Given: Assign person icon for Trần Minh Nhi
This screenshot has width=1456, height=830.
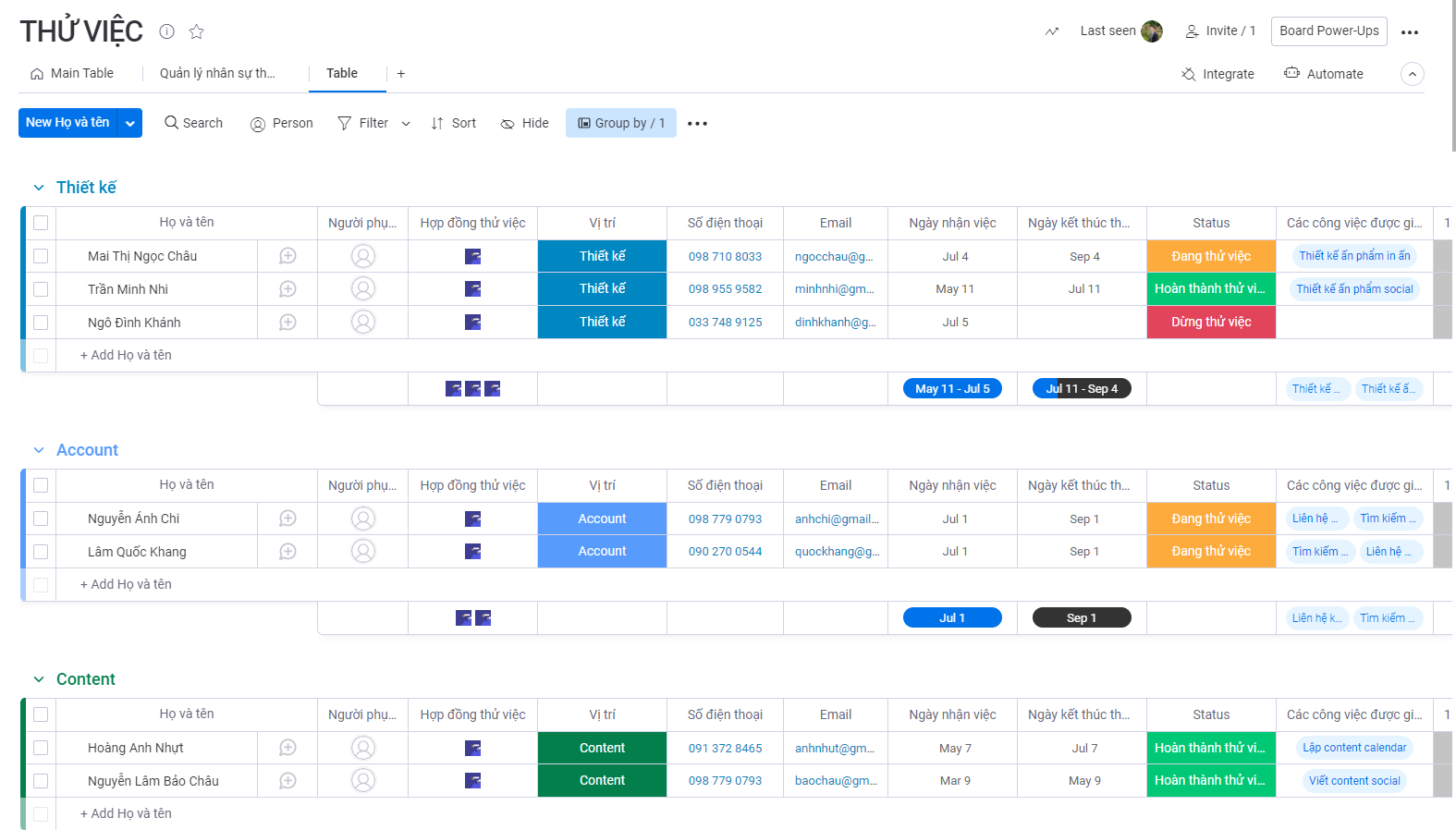Looking at the screenshot, I should pyautogui.click(x=363, y=289).
